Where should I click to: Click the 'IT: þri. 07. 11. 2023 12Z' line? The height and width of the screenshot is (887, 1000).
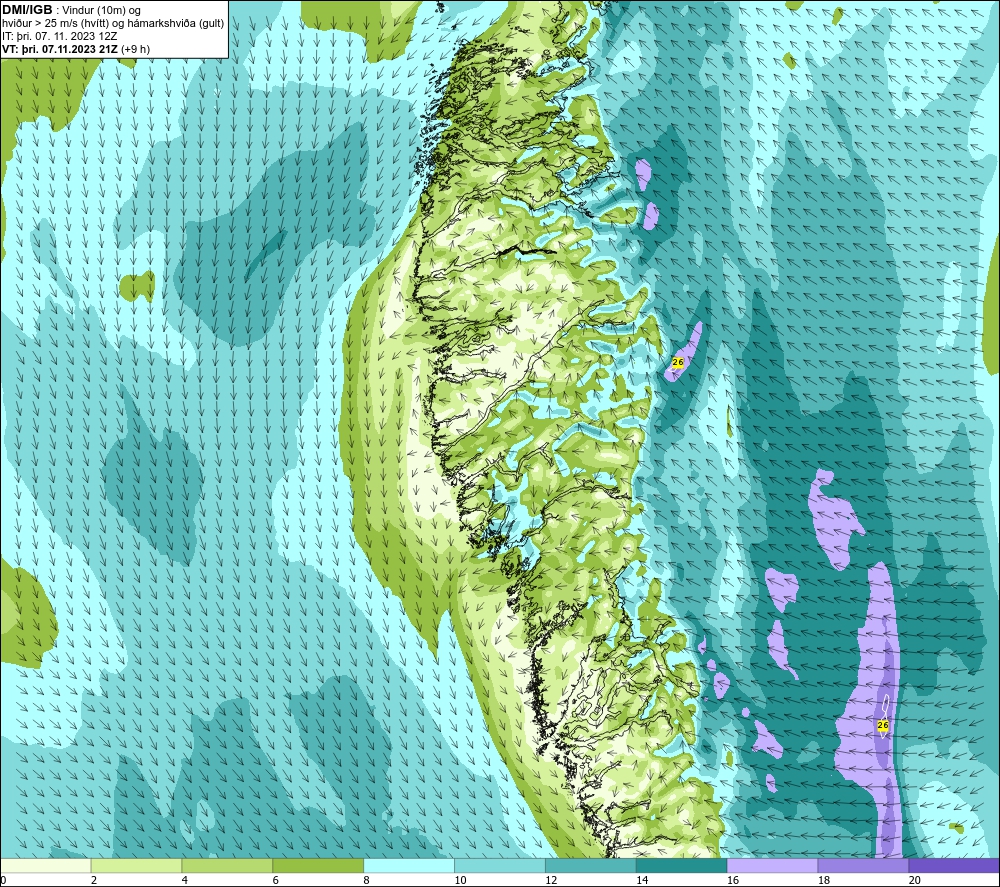pyautogui.click(x=59, y=36)
